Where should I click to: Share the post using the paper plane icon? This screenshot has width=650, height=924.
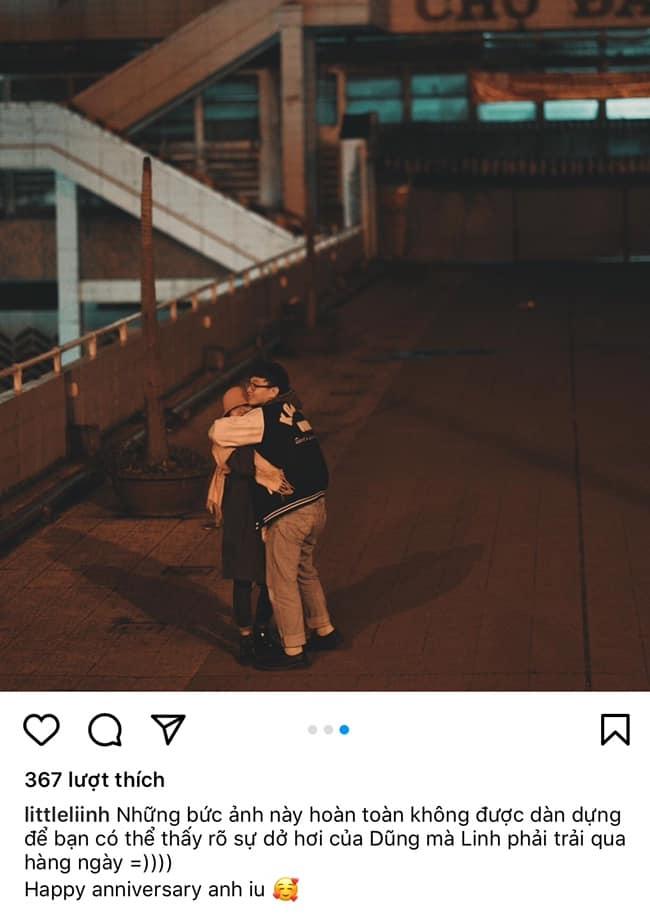[169, 729]
